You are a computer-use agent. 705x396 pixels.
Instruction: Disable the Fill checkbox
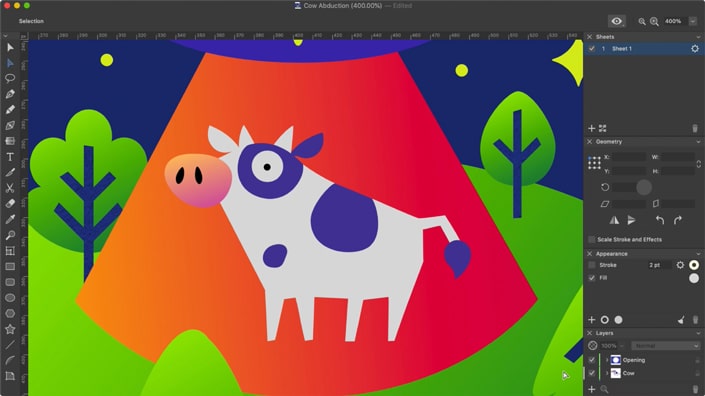coord(592,278)
